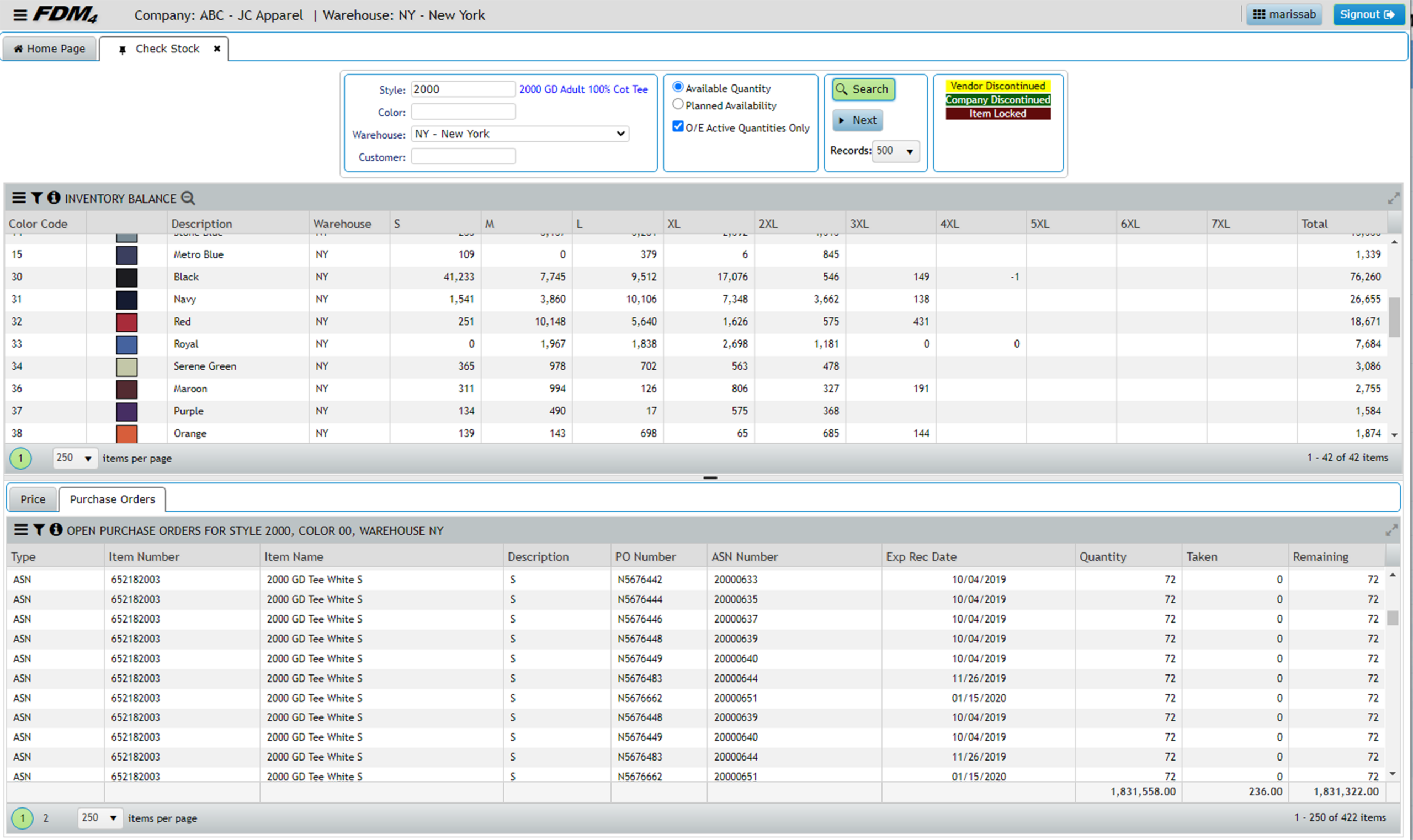Click the Purple color swatch in row 37
This screenshot has width=1413, height=840.
[x=126, y=412]
